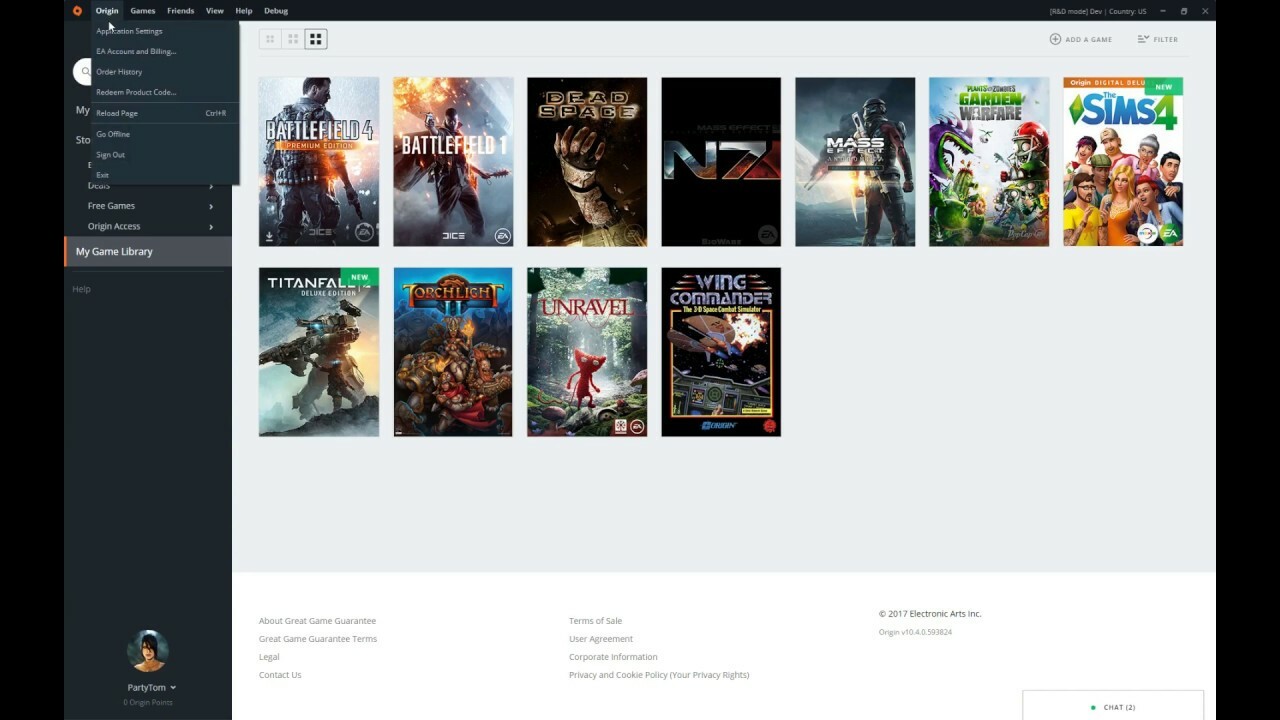1280x720 pixels.
Task: Click the PartyTom avatar picture
Action: [148, 651]
